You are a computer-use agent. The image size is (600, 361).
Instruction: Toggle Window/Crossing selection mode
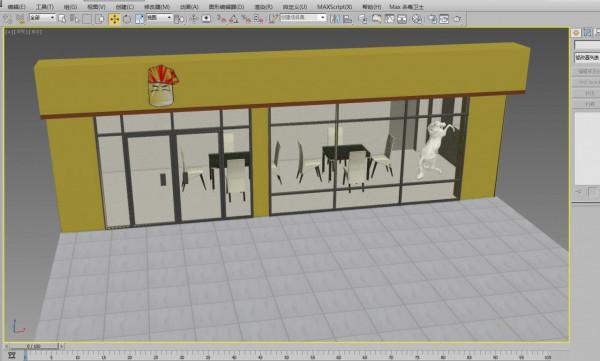click(x=99, y=19)
